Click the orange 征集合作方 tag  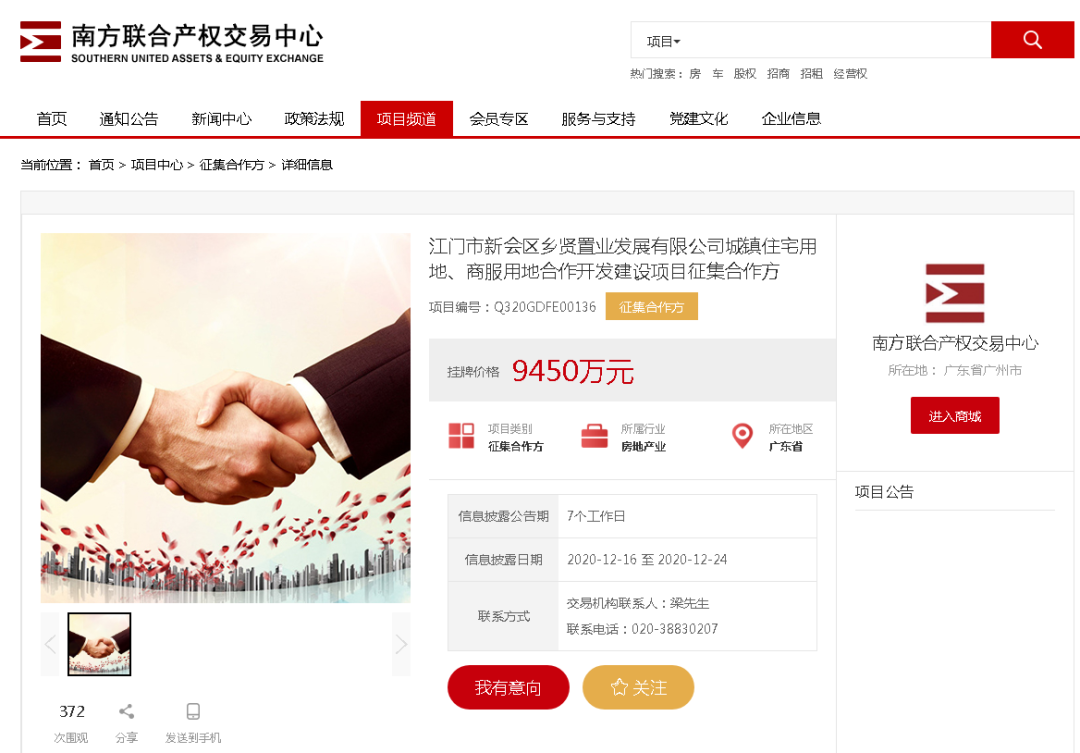click(x=652, y=307)
